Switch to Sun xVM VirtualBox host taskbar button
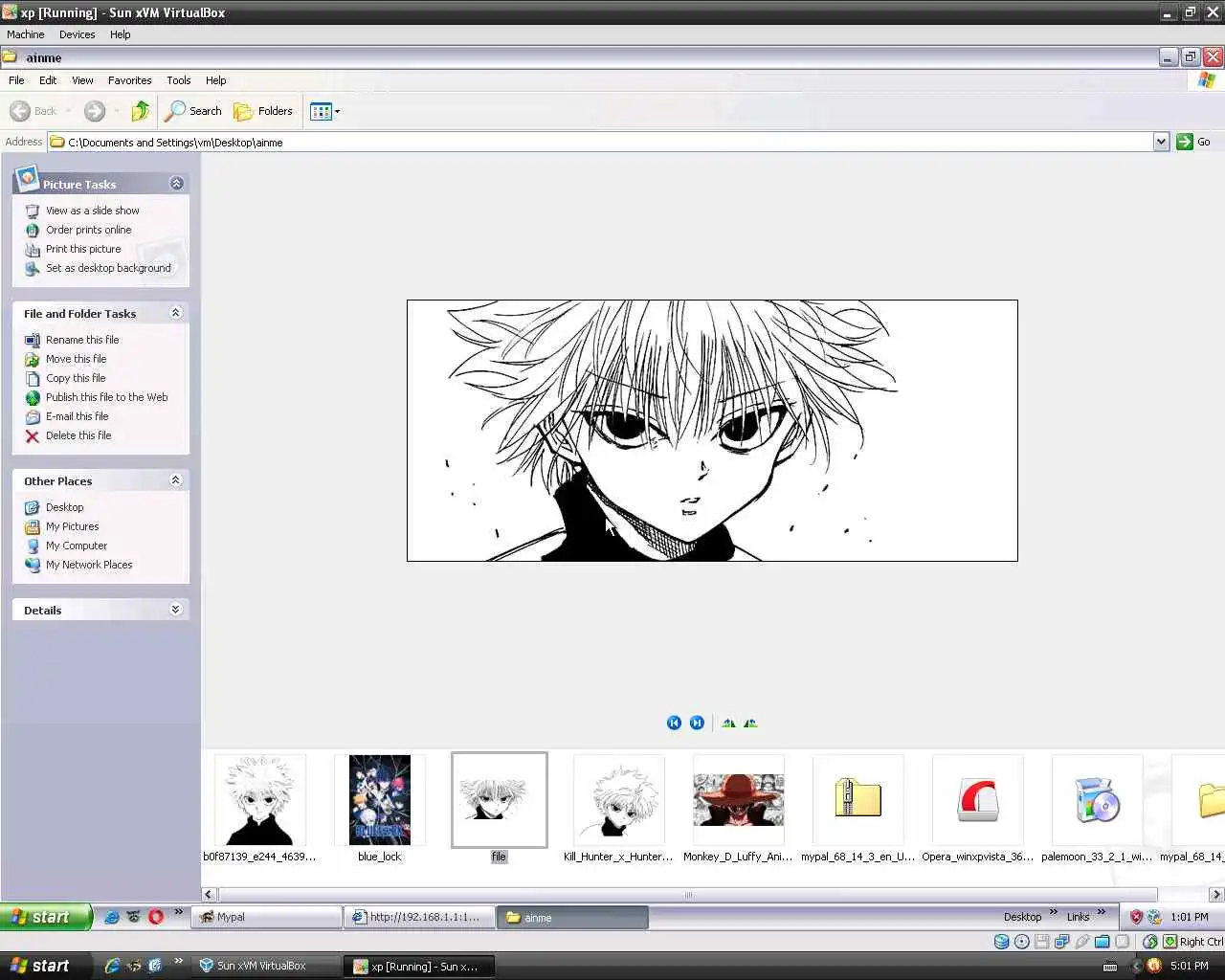This screenshot has height=980, width=1225. click(268, 966)
